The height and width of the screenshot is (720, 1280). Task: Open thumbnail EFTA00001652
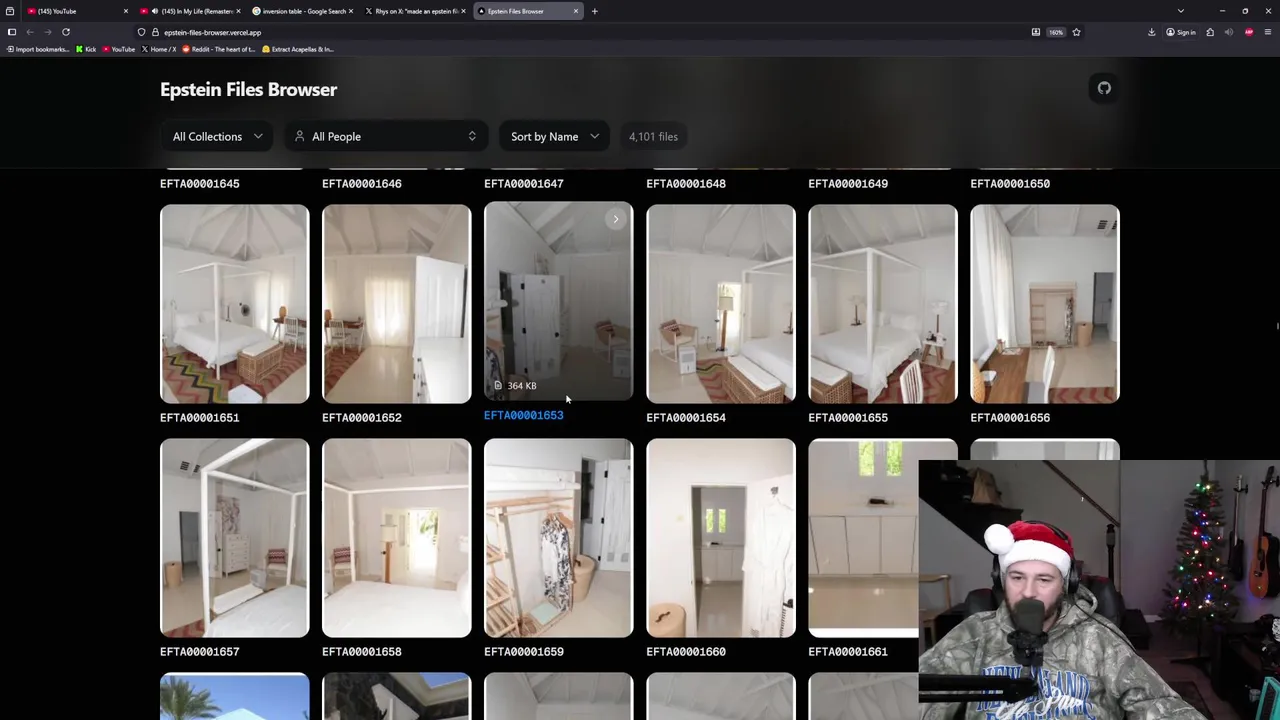[397, 304]
